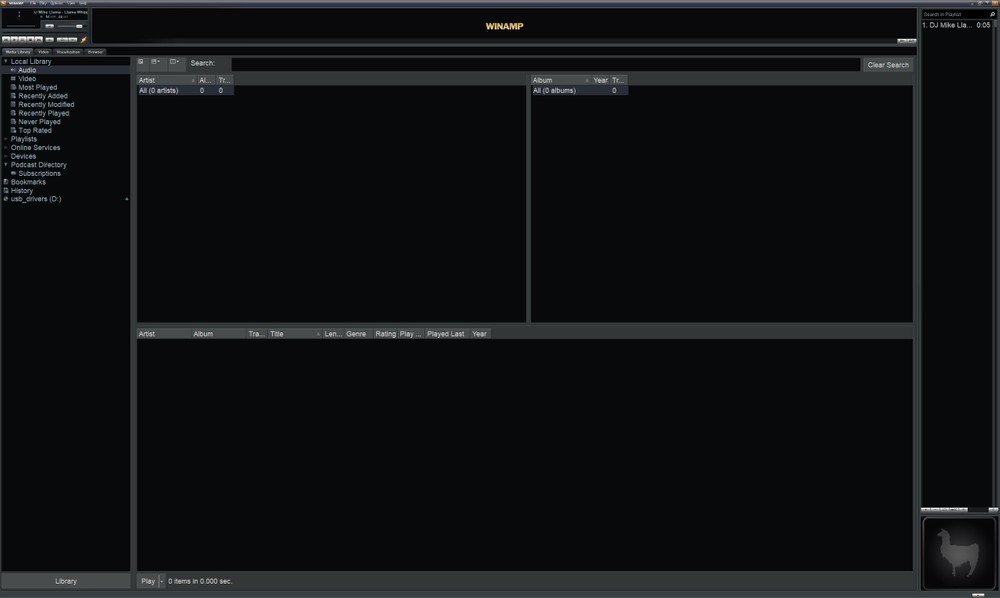Switch to the Video tab

tap(43, 52)
